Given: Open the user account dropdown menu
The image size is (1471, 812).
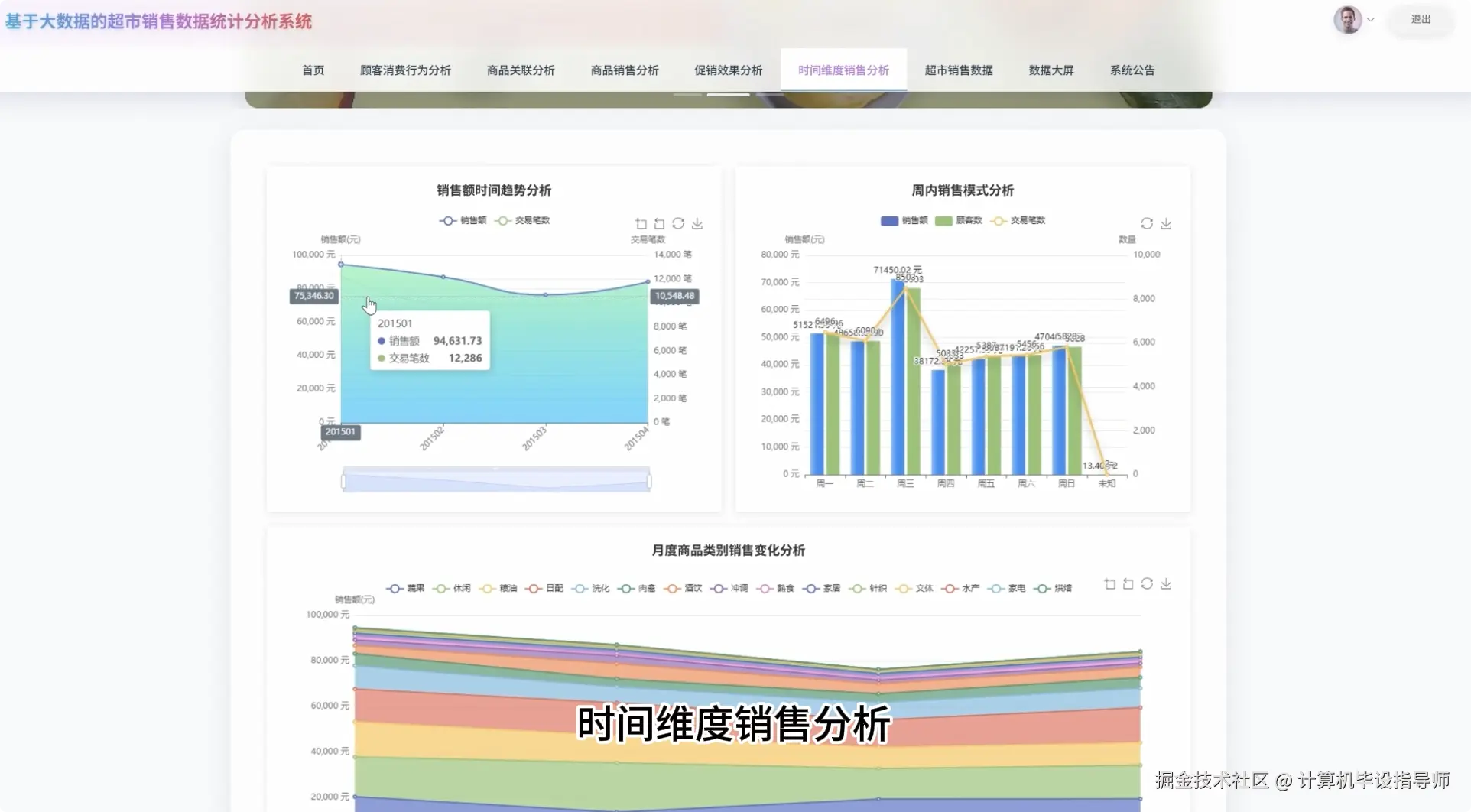Looking at the screenshot, I should tap(1371, 20).
